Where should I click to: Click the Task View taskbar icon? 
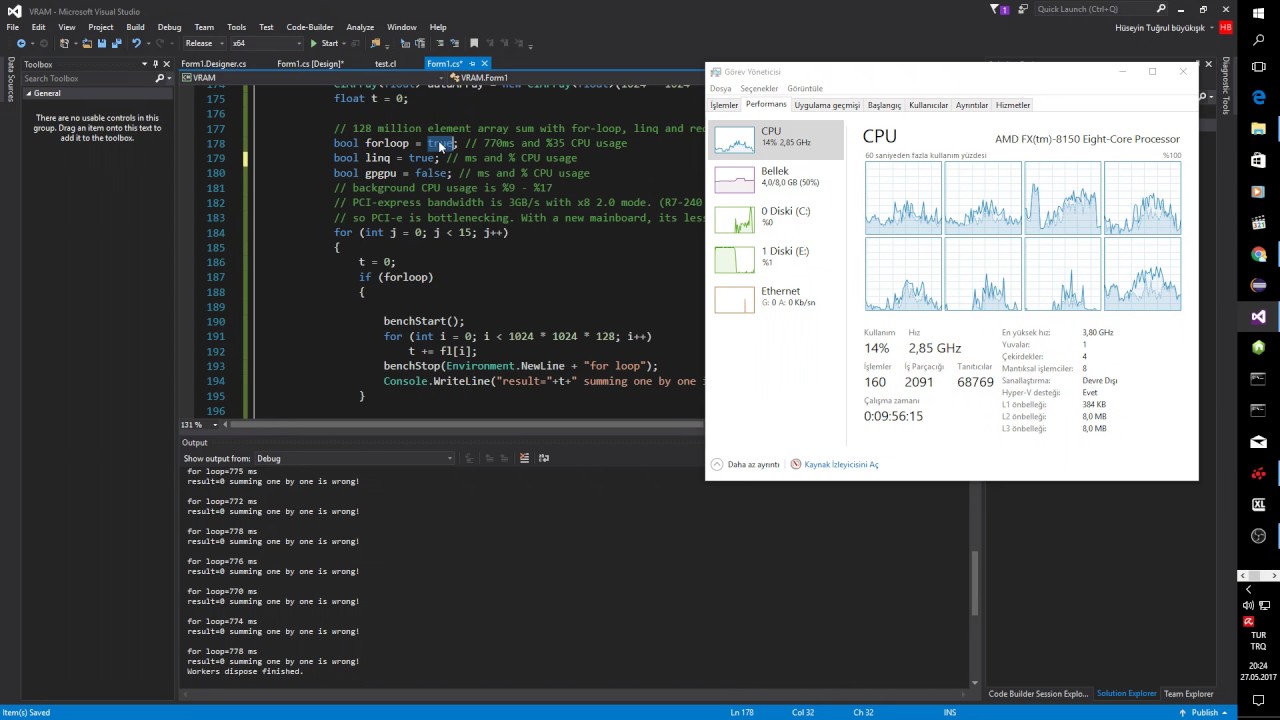[x=1258, y=67]
